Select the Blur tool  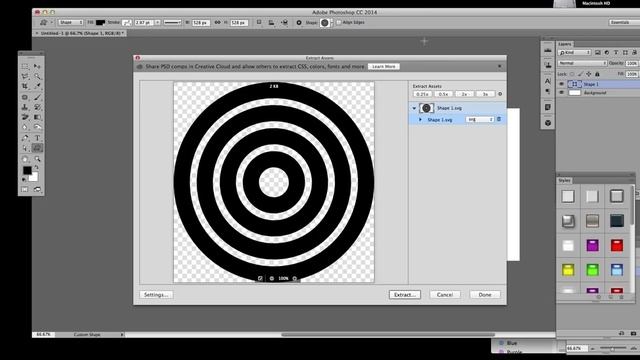25,127
